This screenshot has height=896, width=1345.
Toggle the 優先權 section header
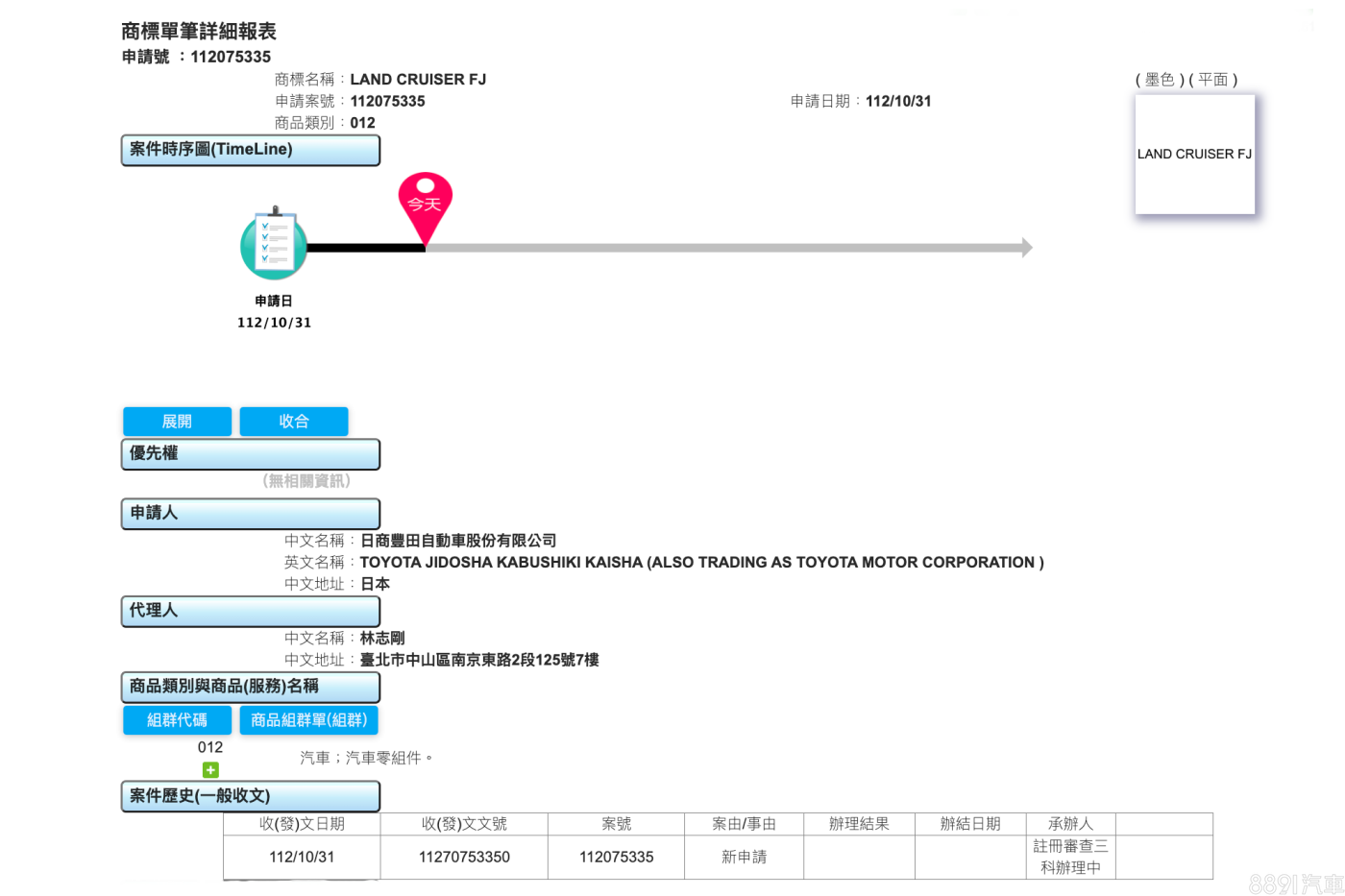251,454
